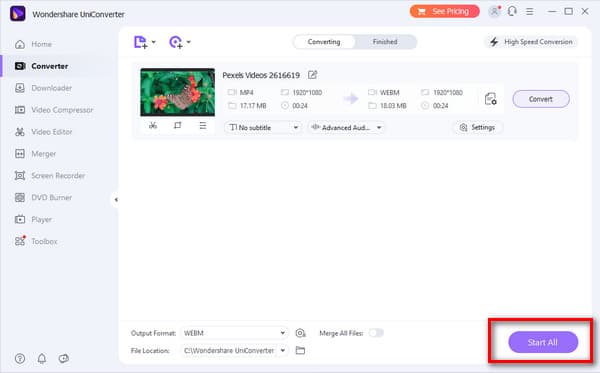Rename file with edit pencil icon

click(312, 75)
